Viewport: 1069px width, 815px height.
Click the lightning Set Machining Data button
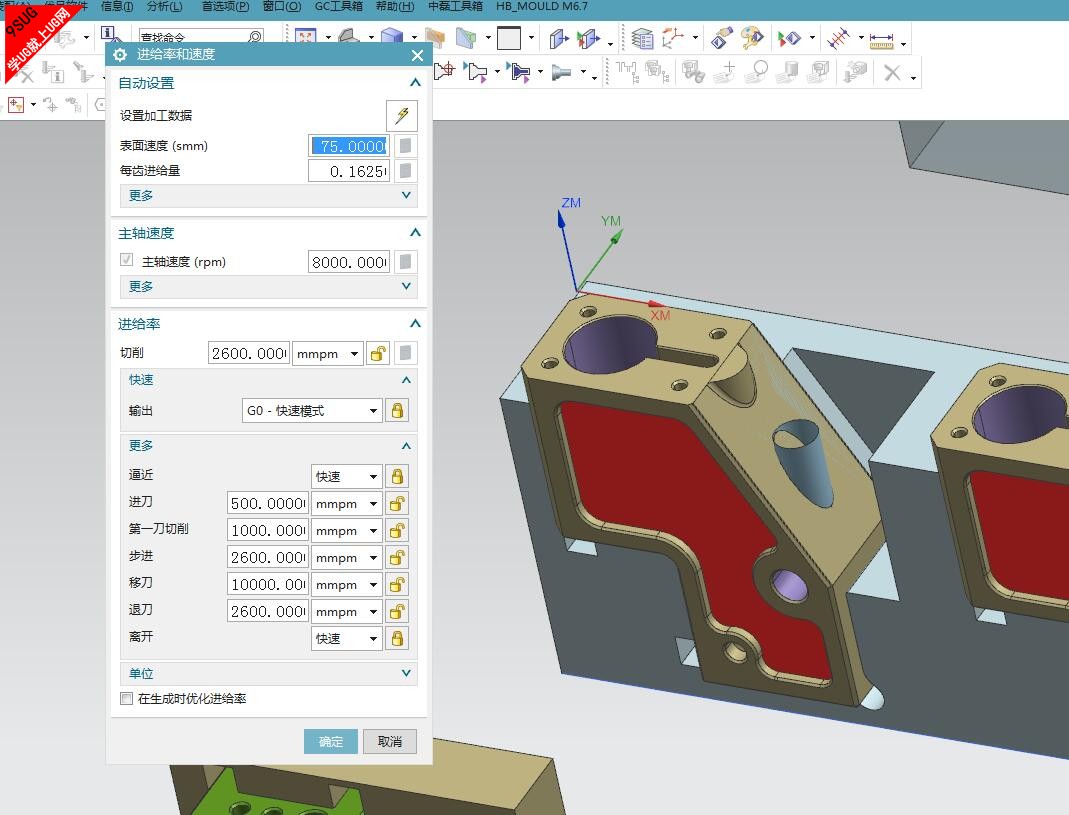(402, 115)
